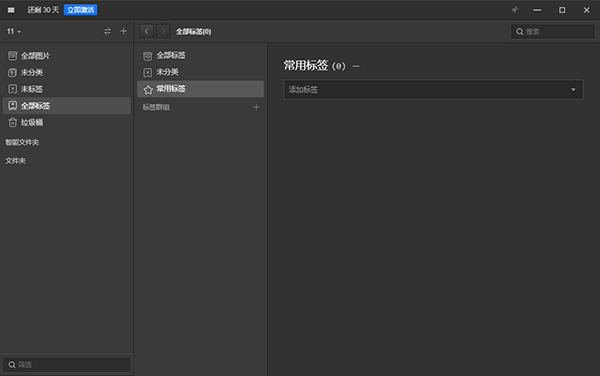Click the 未标签 sidebar icon
This screenshot has width=600, height=376.
13,89
